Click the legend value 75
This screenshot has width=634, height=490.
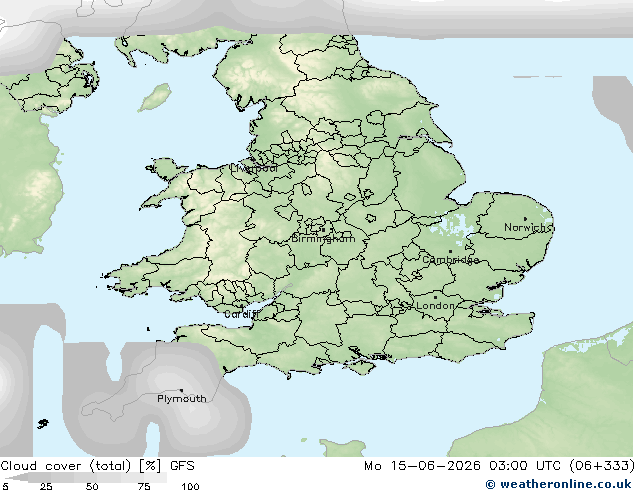pyautogui.click(x=144, y=486)
